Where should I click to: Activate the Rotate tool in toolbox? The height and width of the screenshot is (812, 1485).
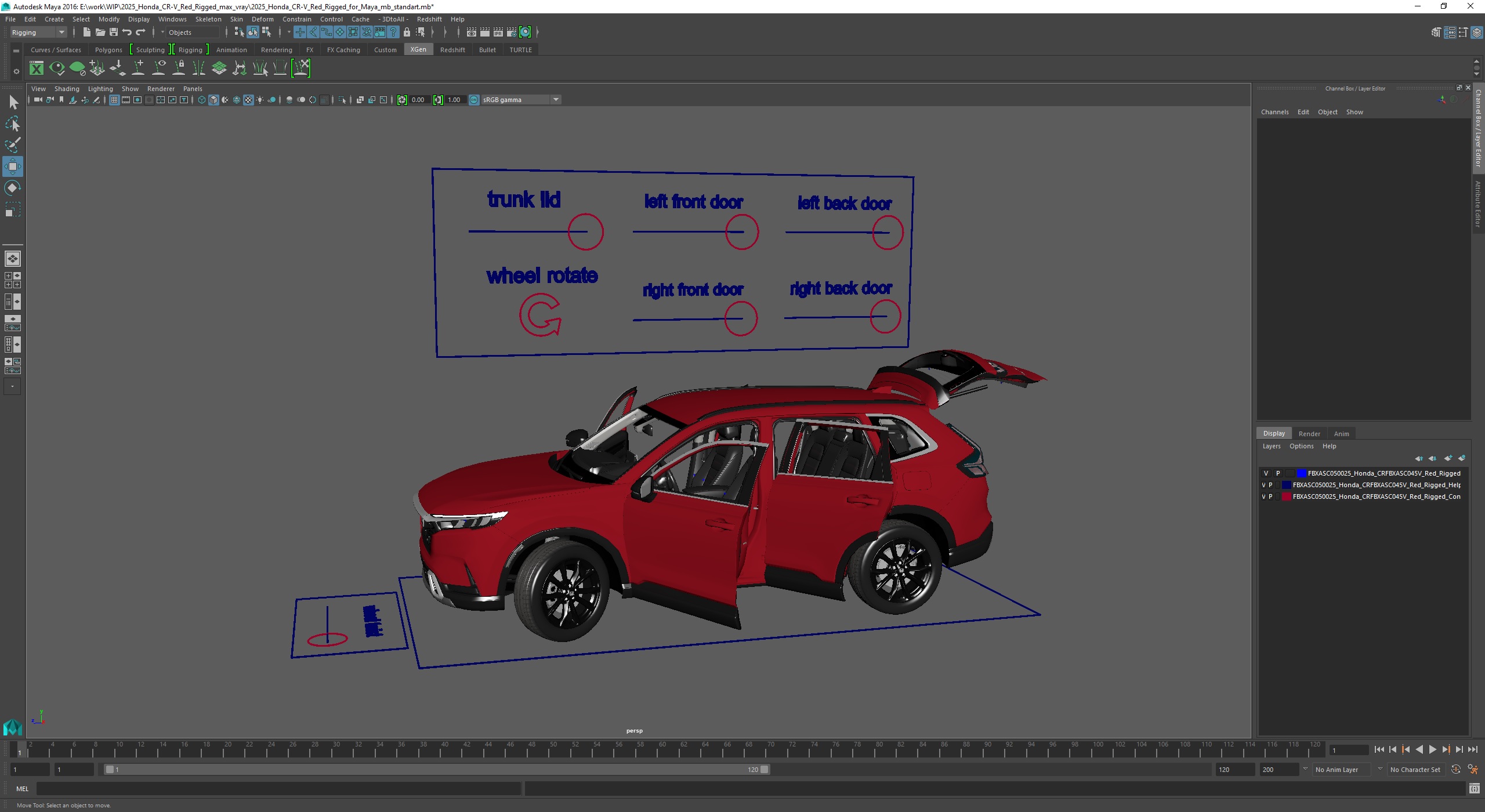pyautogui.click(x=13, y=188)
